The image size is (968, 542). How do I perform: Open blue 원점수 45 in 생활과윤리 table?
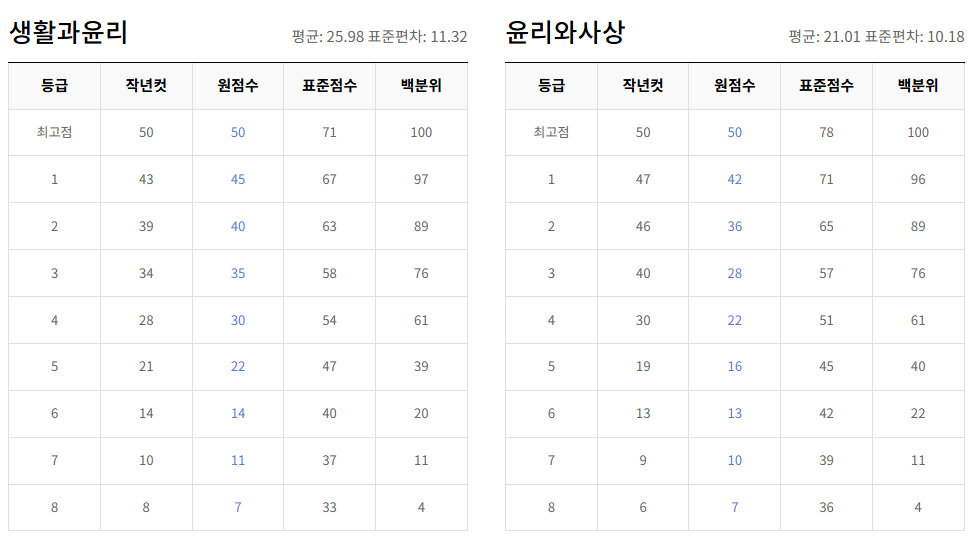pyautogui.click(x=238, y=179)
